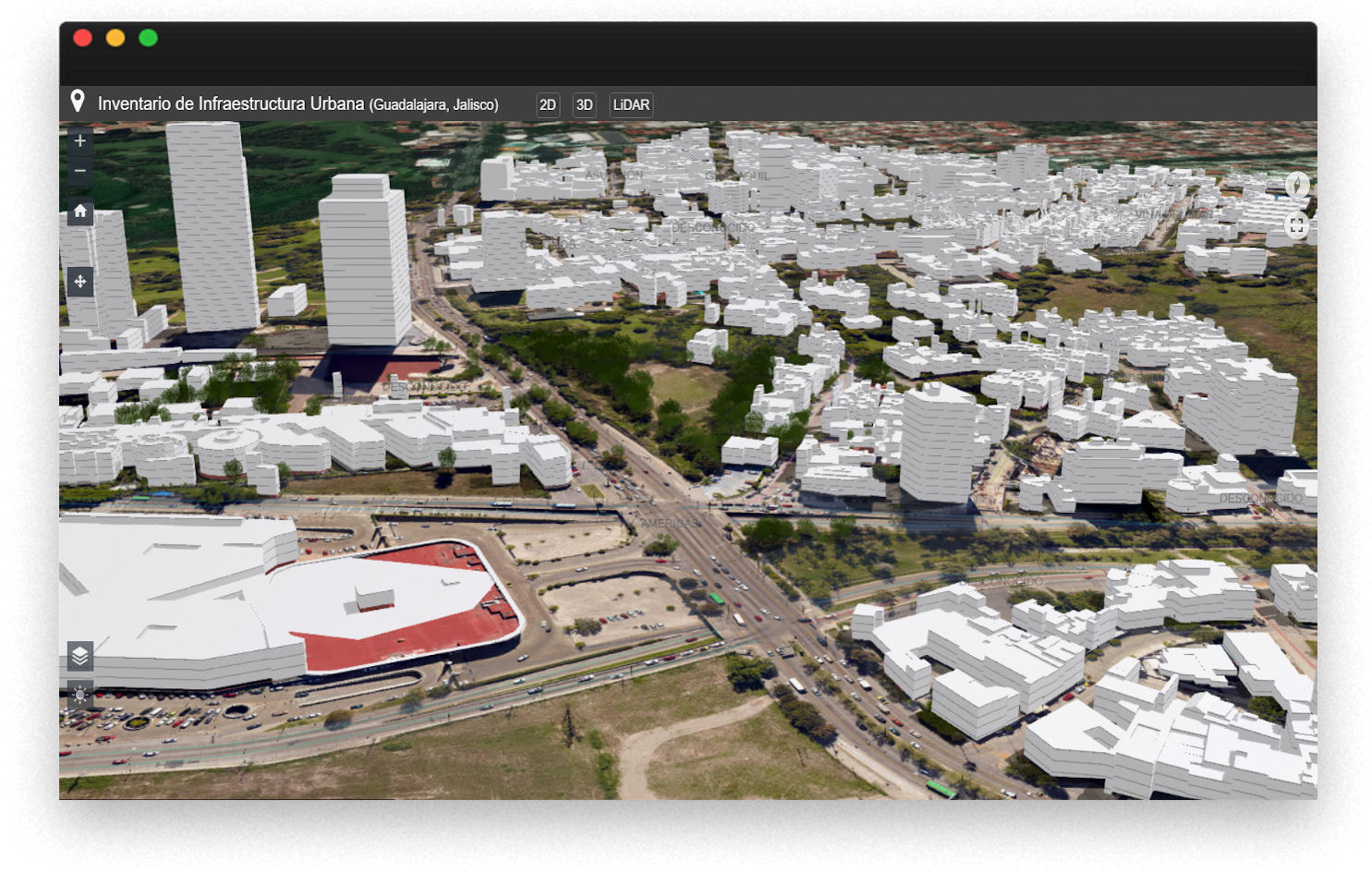This screenshot has height=885, width=1372.
Task: Enable the LiDAR view
Action: [x=631, y=105]
